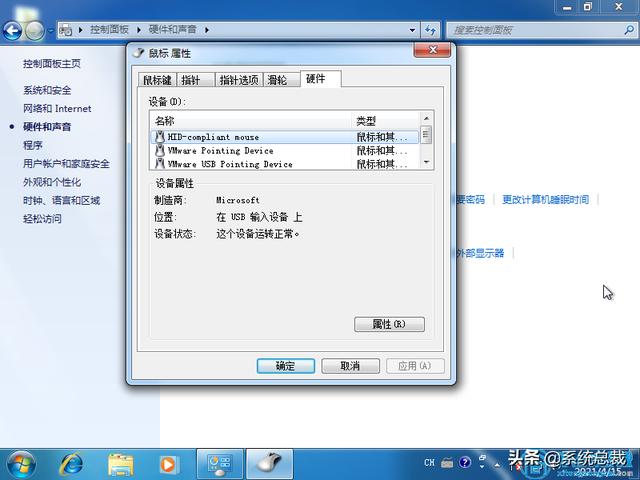Click 控制面板 in the breadcrumb

109,30
